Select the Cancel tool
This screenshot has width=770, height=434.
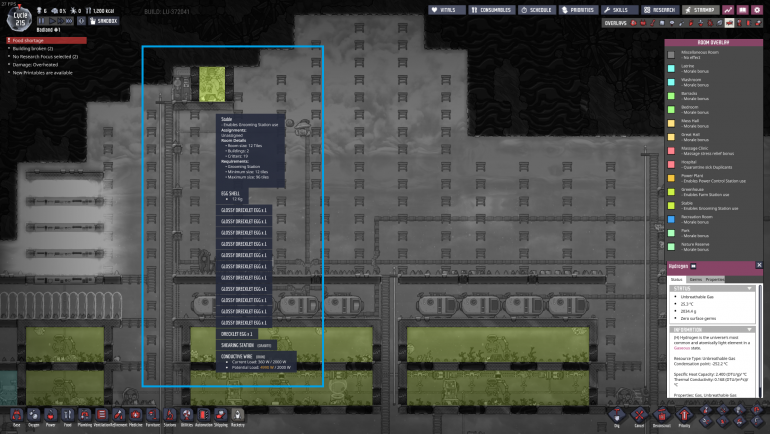click(x=639, y=416)
